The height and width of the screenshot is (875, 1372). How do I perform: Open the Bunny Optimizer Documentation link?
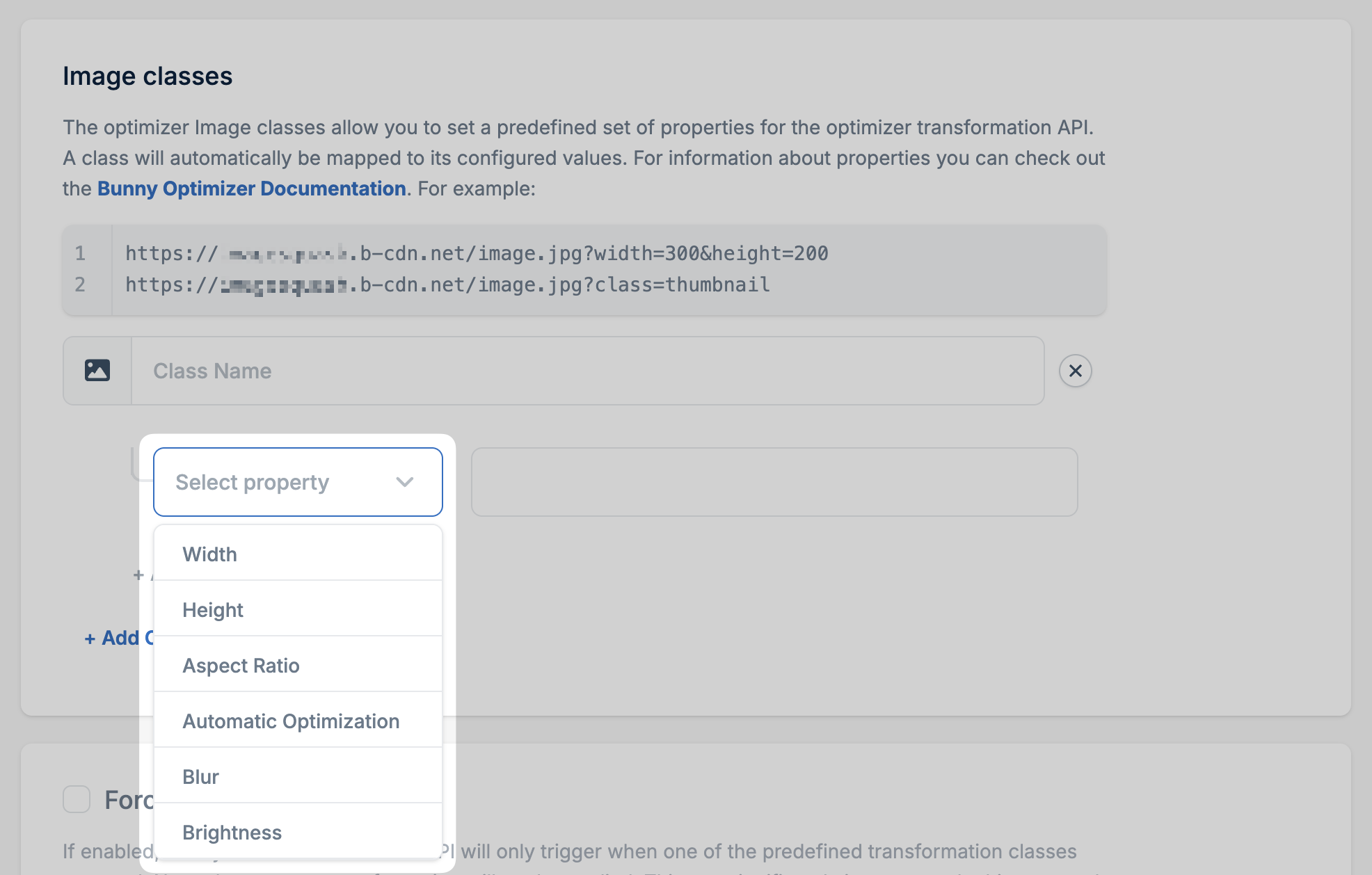250,188
